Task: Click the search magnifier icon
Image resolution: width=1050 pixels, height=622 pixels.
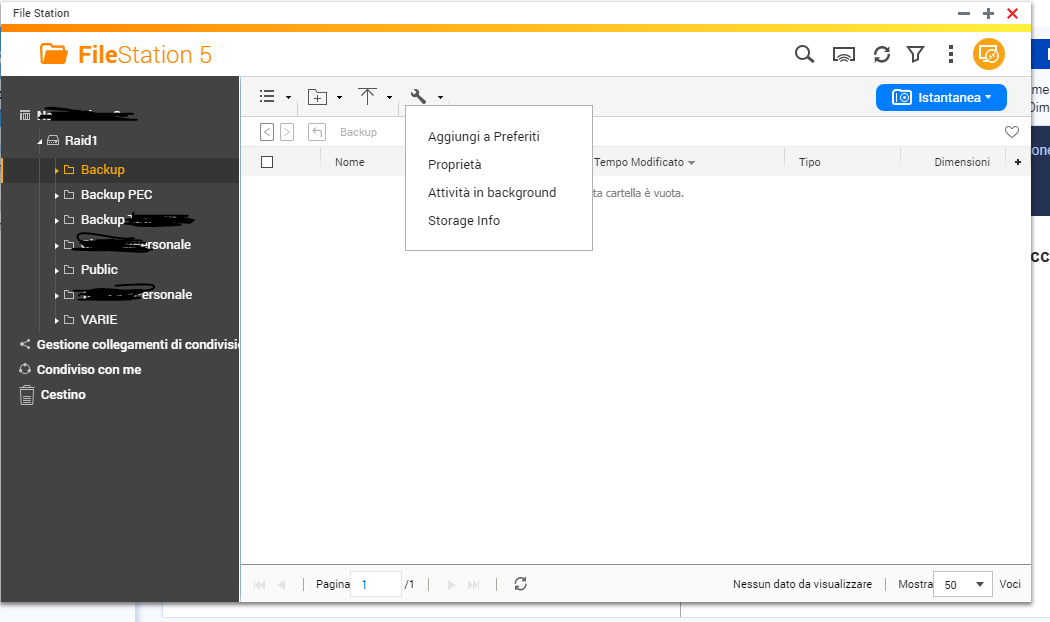Action: pos(804,54)
